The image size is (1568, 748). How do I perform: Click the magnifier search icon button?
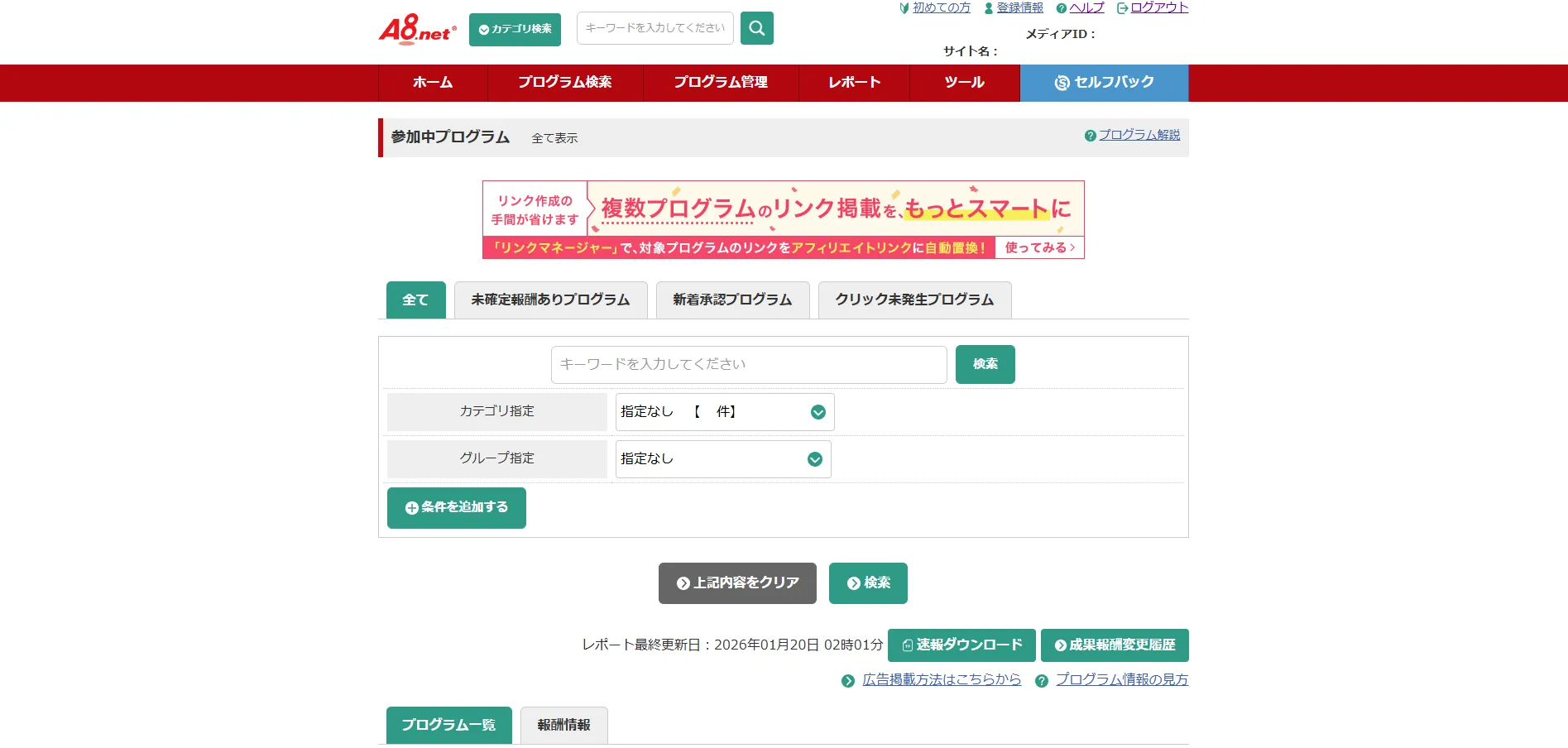[756, 28]
